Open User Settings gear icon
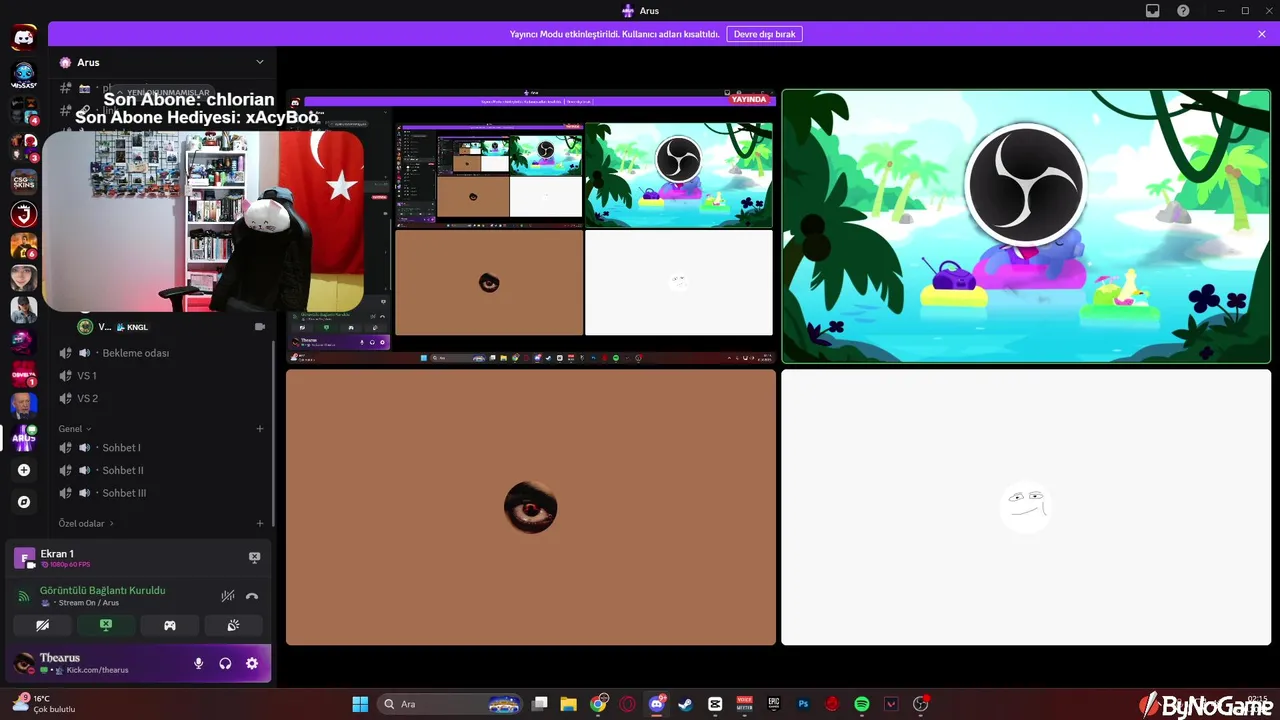This screenshot has height=720, width=1280. 252,663
